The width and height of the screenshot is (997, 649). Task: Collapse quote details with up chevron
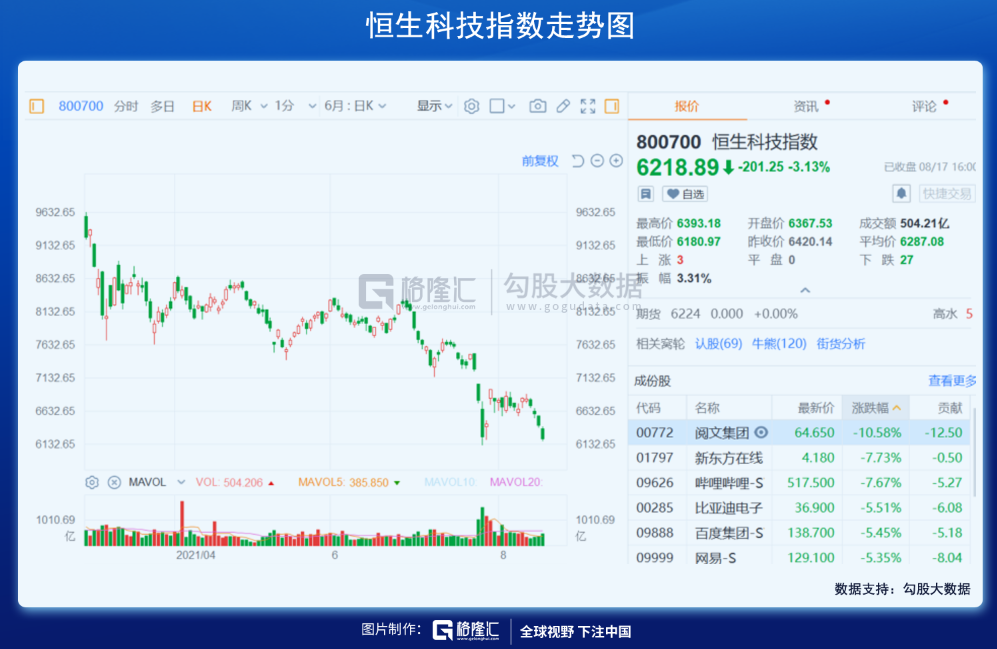805,290
